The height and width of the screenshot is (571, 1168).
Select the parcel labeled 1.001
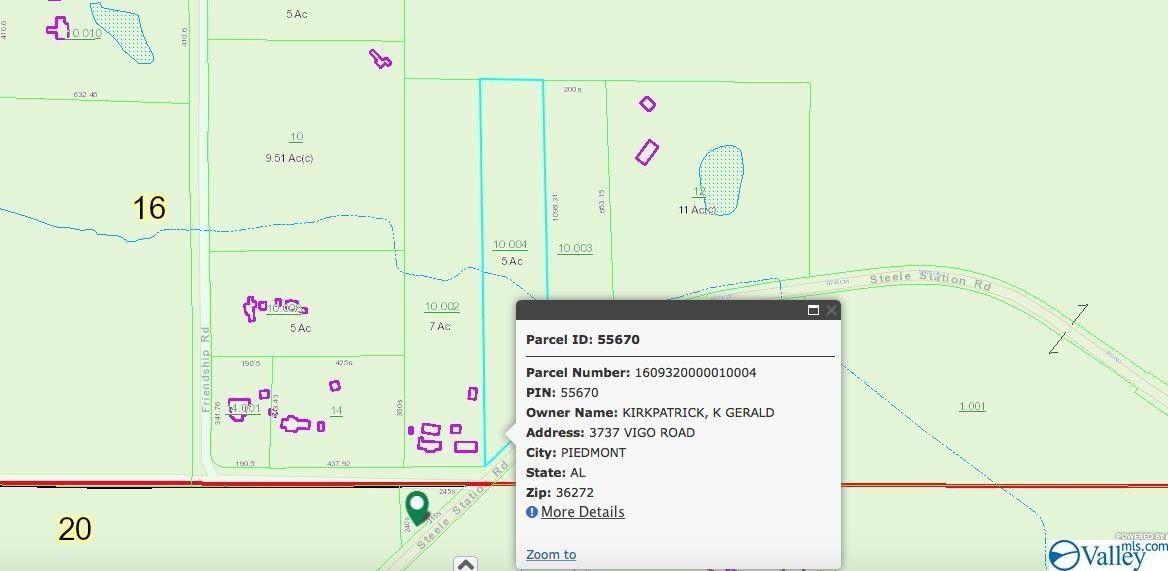[x=971, y=406]
